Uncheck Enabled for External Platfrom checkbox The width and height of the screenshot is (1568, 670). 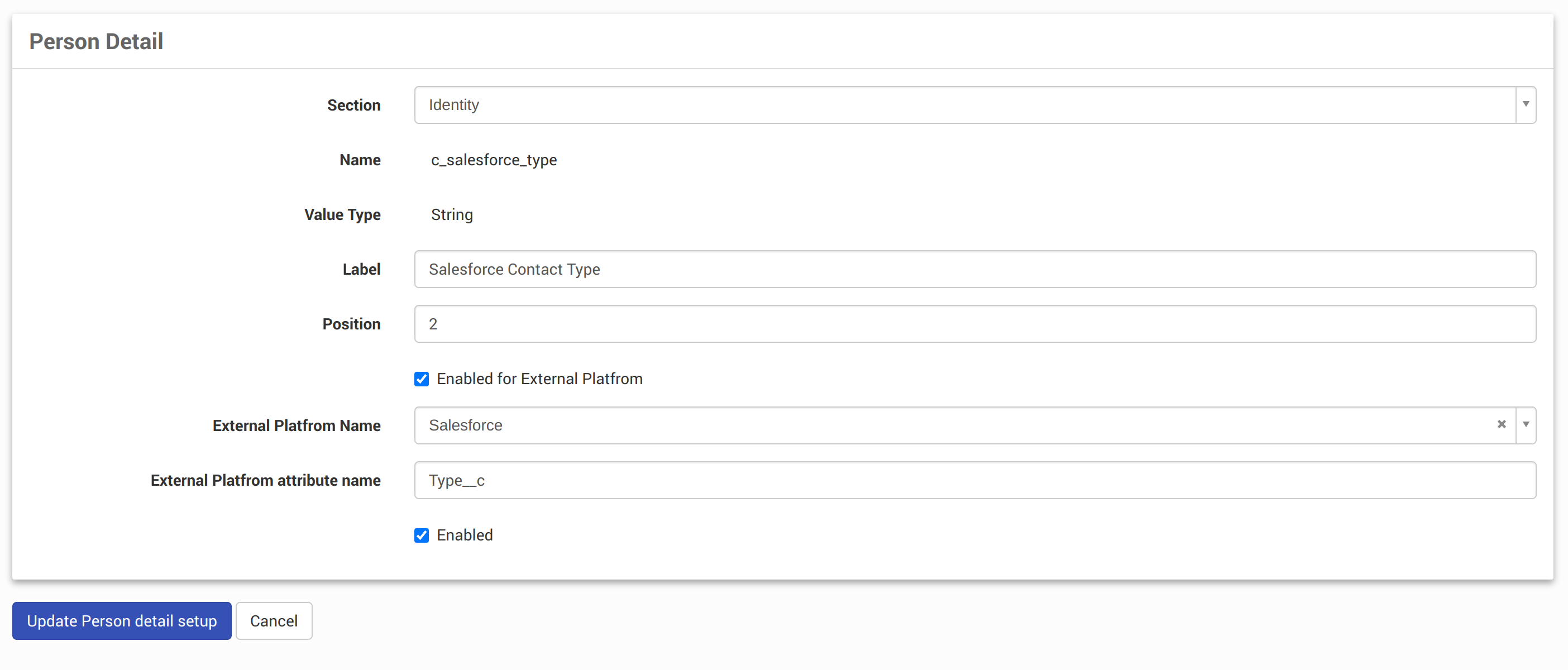pyautogui.click(x=421, y=379)
